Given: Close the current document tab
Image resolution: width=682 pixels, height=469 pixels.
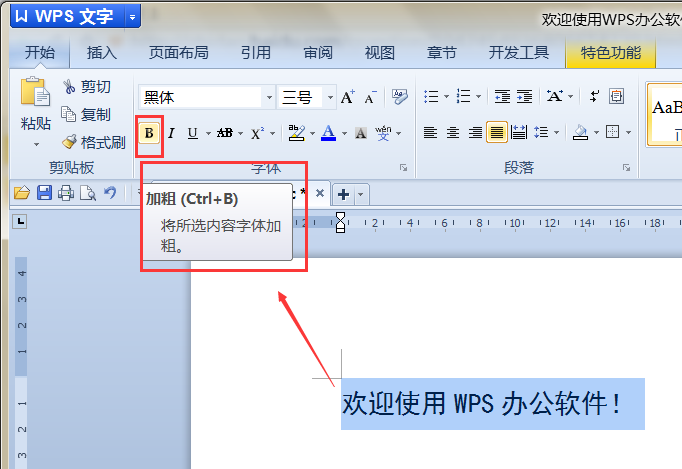Looking at the screenshot, I should tap(320, 193).
